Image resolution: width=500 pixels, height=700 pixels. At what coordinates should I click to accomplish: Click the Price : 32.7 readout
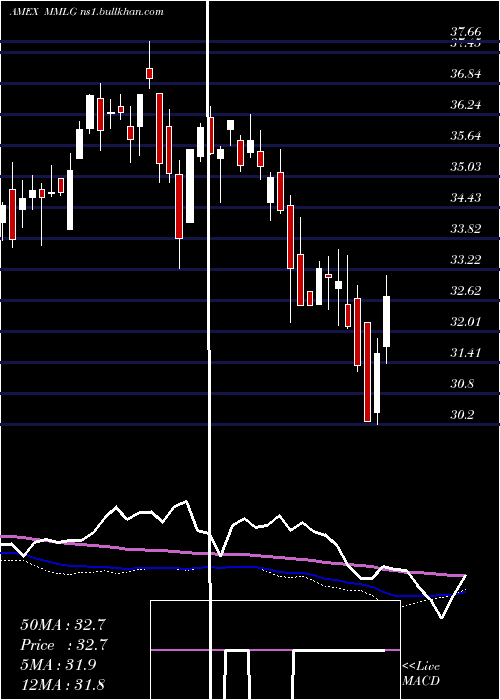64,645
